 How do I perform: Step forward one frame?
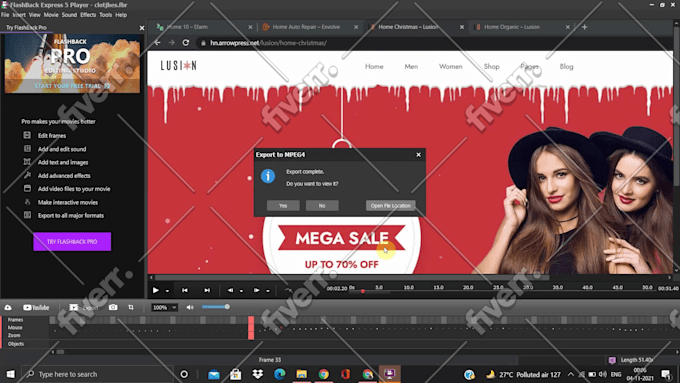coord(256,290)
